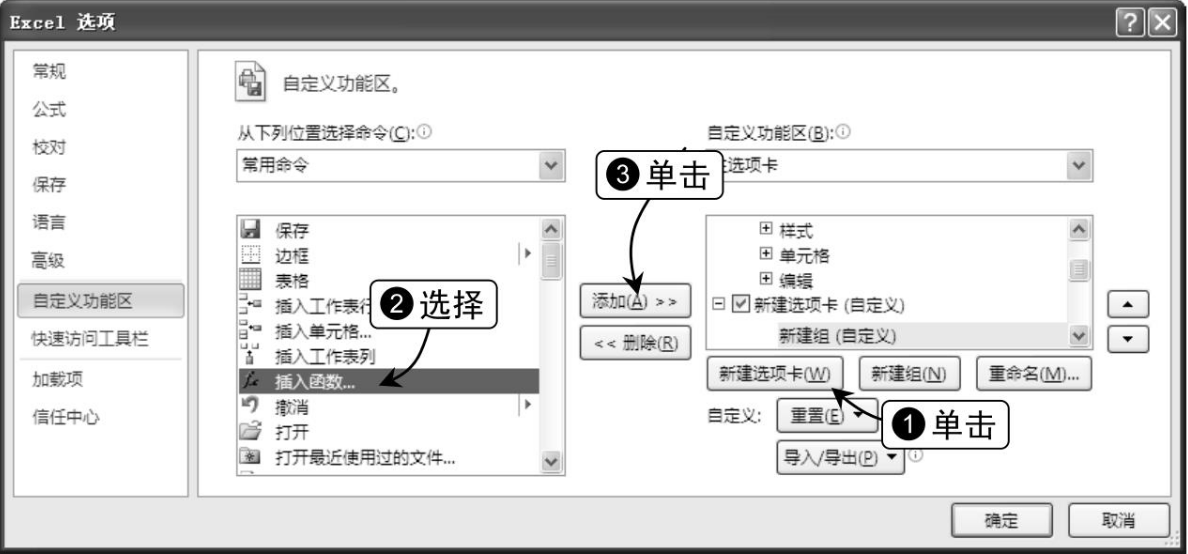Image resolution: width=1188 pixels, height=554 pixels.
Task: Switch to the 保存 category
Action: pyautogui.click(x=49, y=185)
